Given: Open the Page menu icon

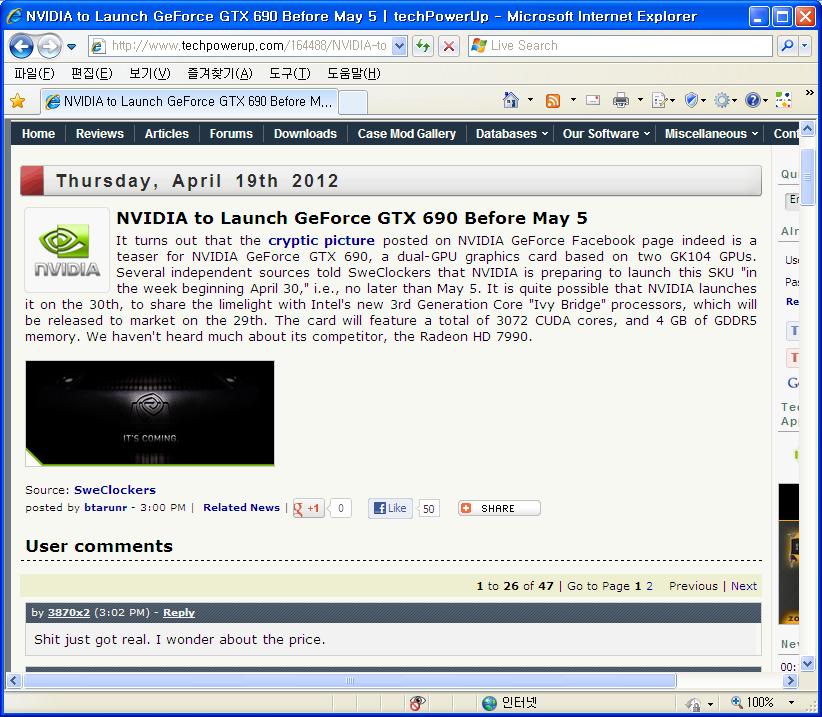Looking at the screenshot, I should (x=663, y=100).
